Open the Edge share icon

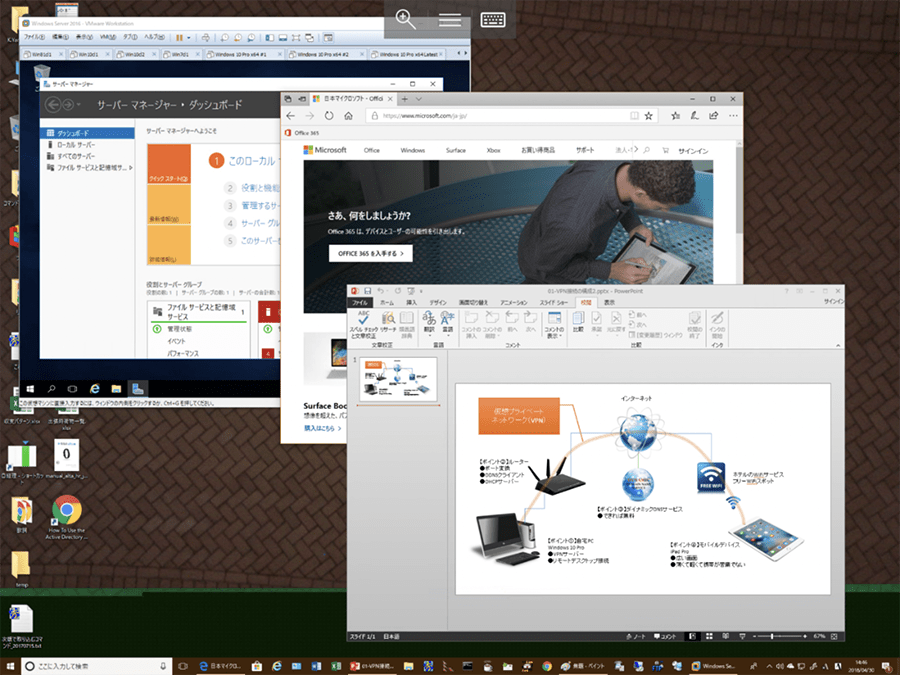coord(712,116)
